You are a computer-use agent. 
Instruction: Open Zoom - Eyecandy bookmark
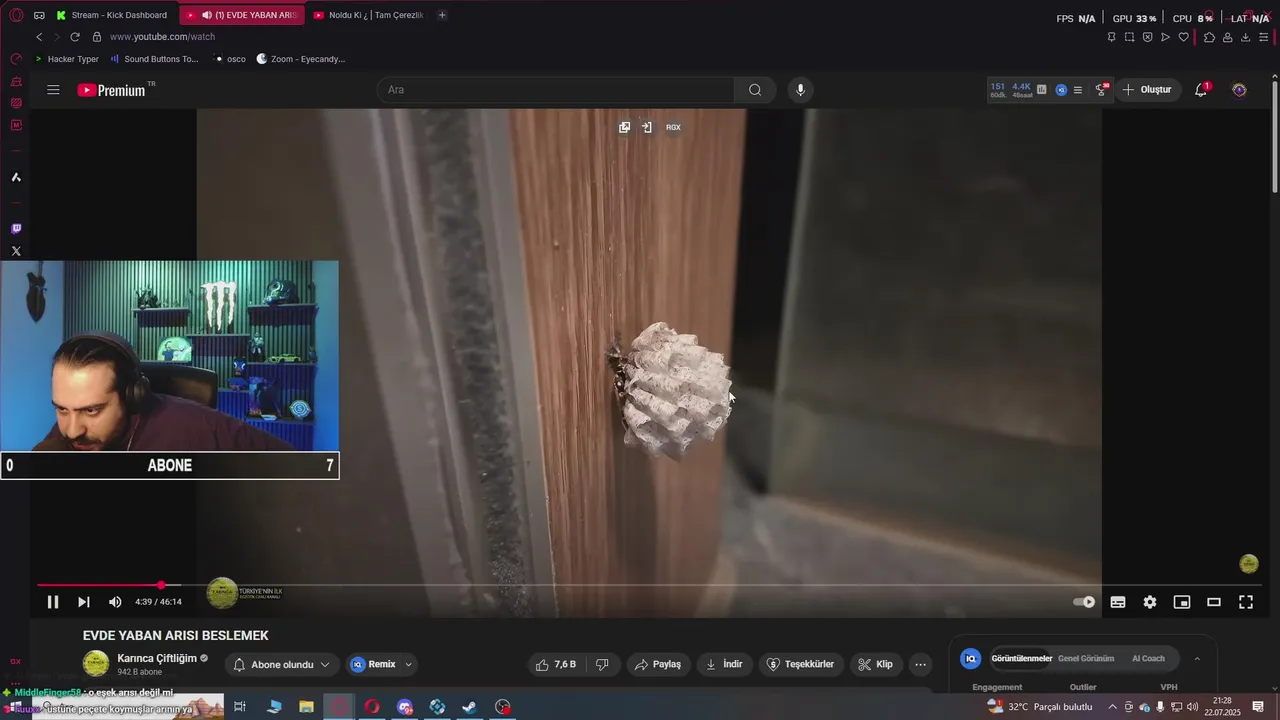click(x=300, y=59)
